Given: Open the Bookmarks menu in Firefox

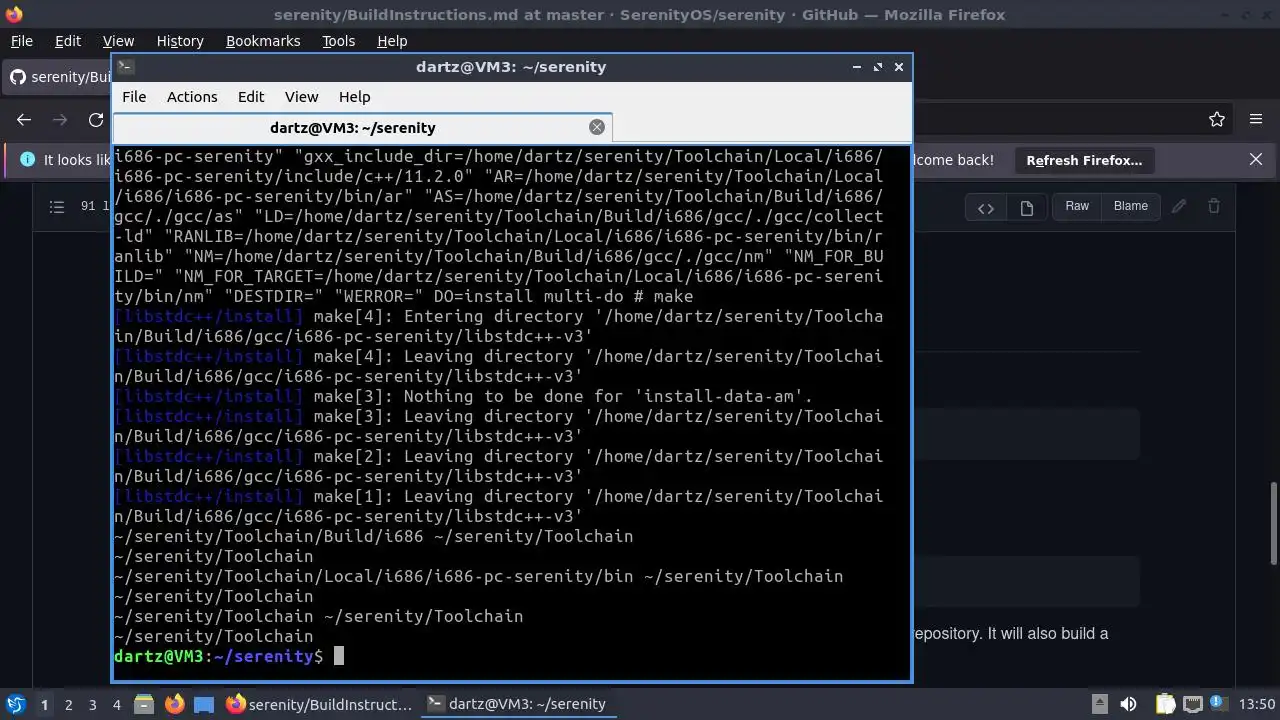Looking at the screenshot, I should [x=263, y=41].
